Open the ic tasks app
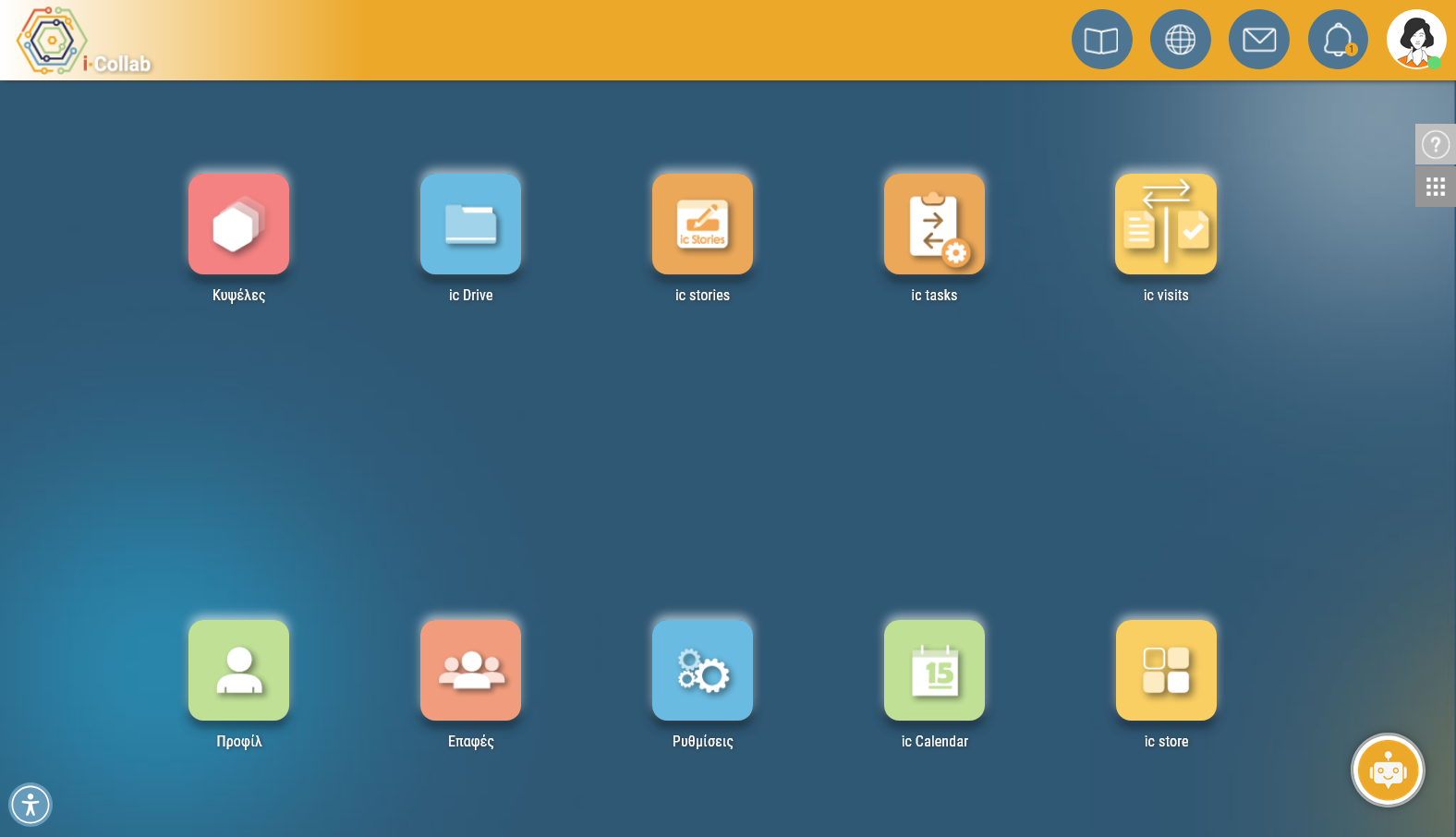The height and width of the screenshot is (837, 1456). [934, 224]
